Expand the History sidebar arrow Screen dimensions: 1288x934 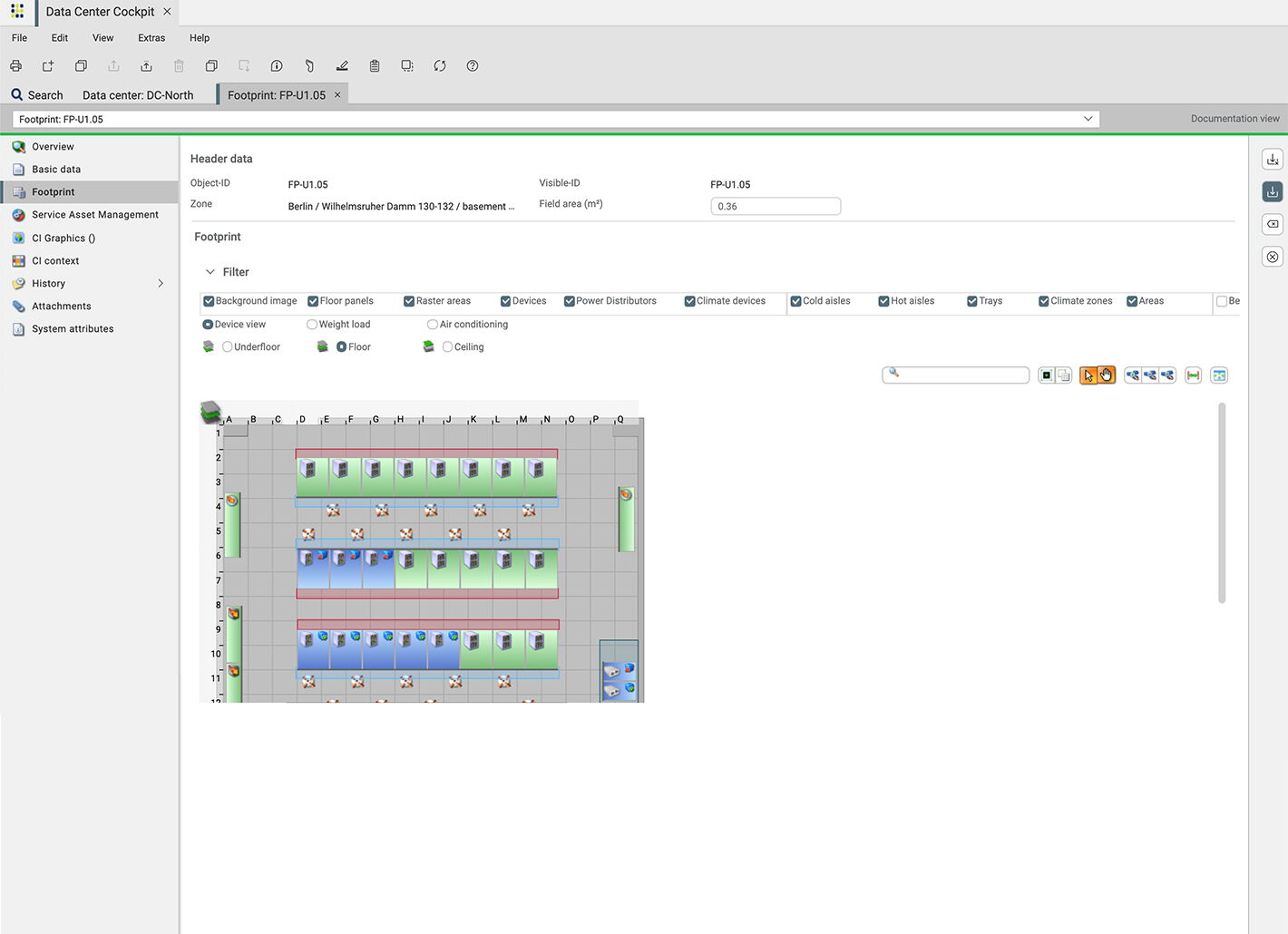click(x=161, y=284)
